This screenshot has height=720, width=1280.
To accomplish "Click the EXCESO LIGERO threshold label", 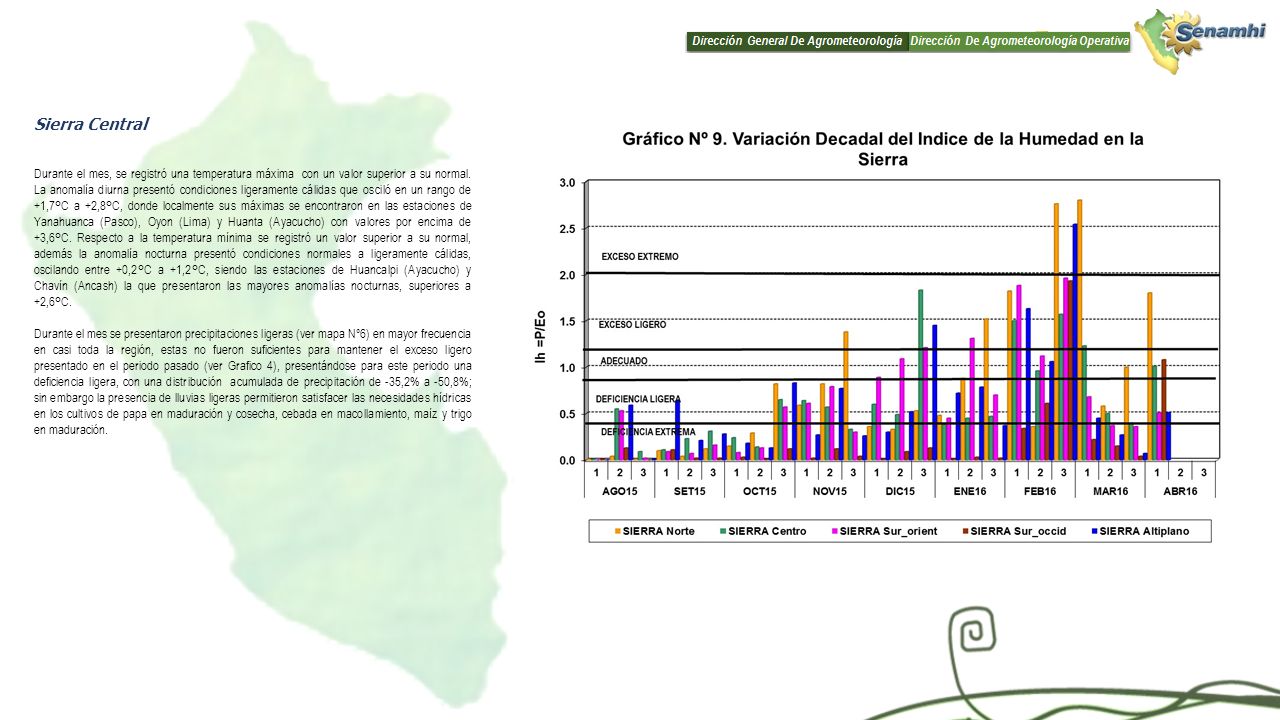I will tap(632, 325).
